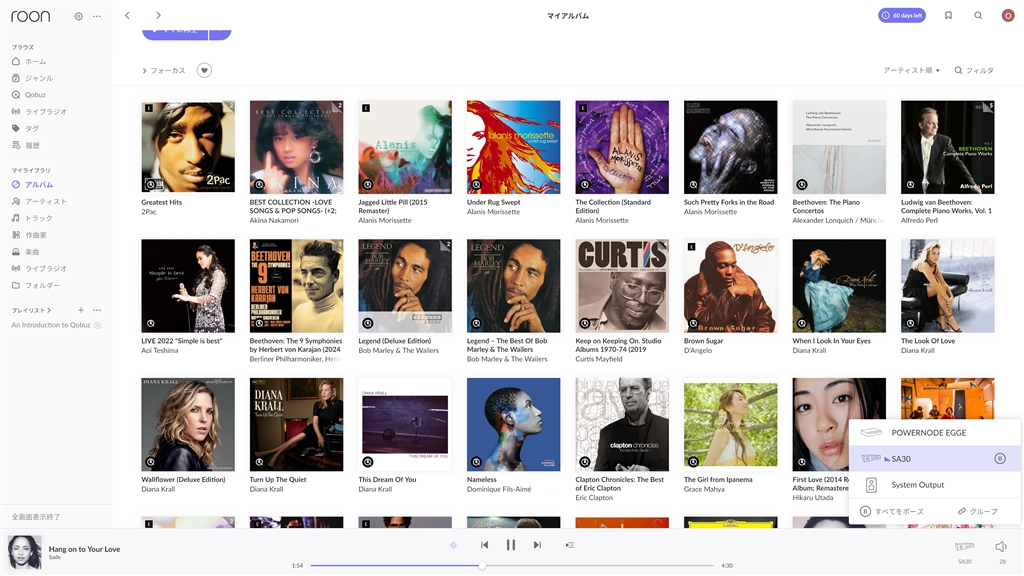Image resolution: width=1024 pixels, height=576 pixels.
Task: Select アルバム in my library
Action: pos(39,185)
